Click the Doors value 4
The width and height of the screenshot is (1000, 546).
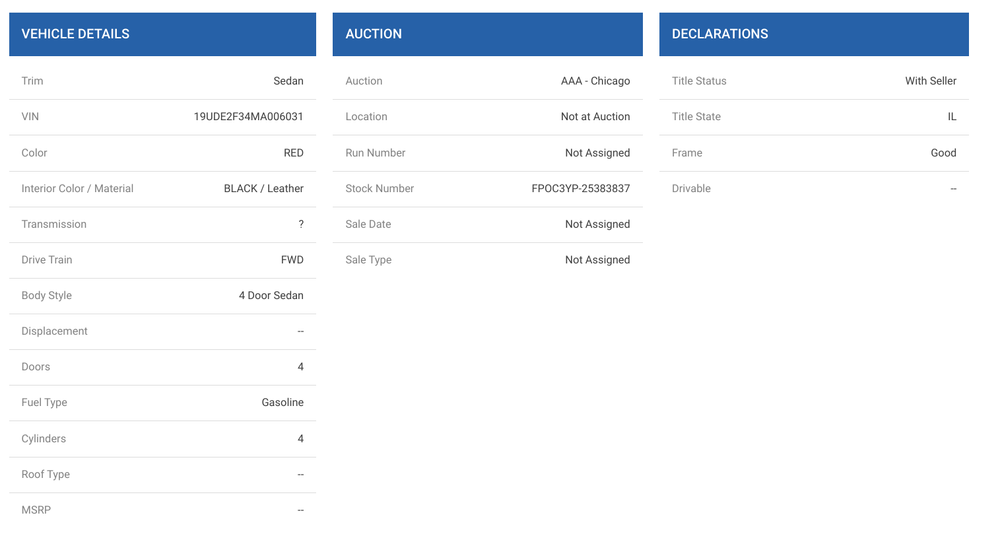coord(300,367)
